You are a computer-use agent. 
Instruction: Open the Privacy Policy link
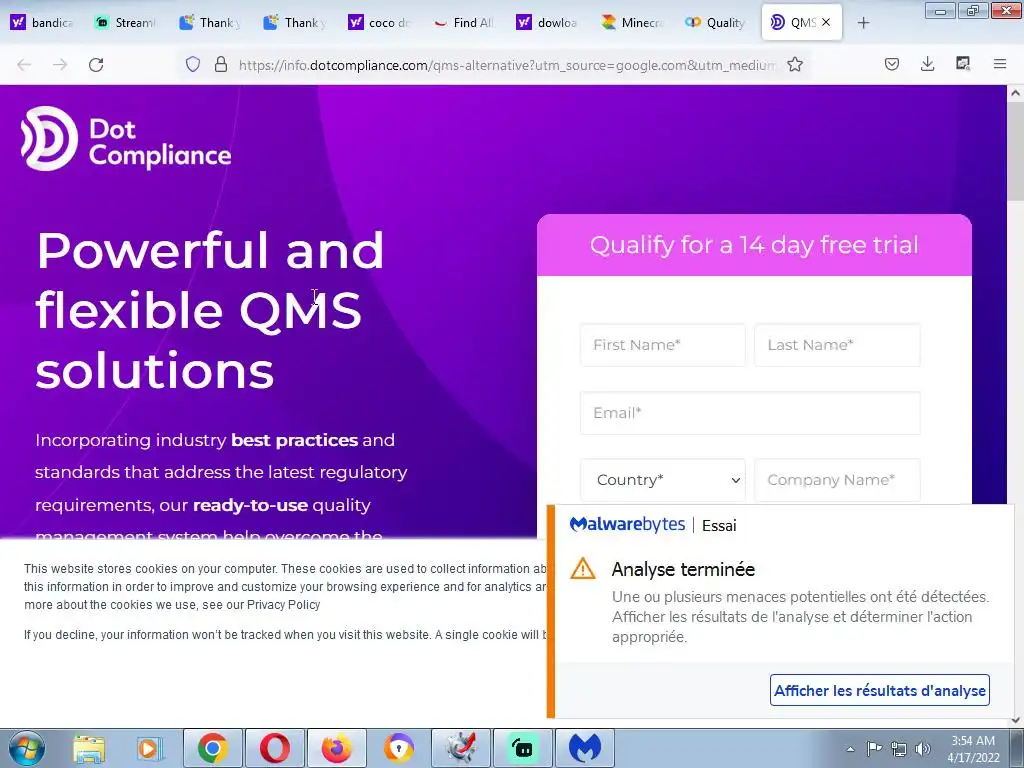[x=283, y=605]
